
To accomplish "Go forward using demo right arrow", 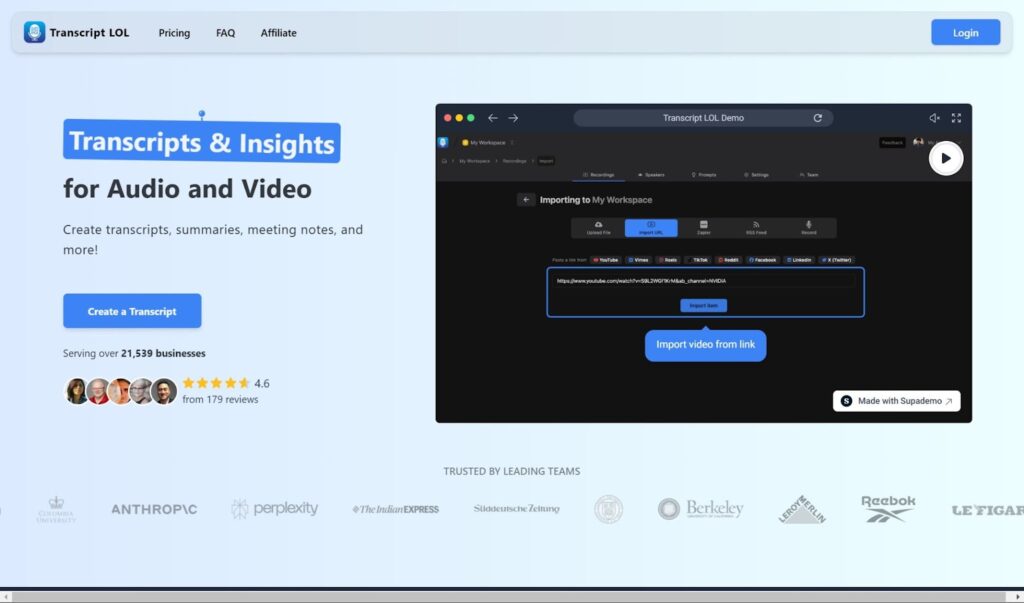I will (x=513, y=118).
